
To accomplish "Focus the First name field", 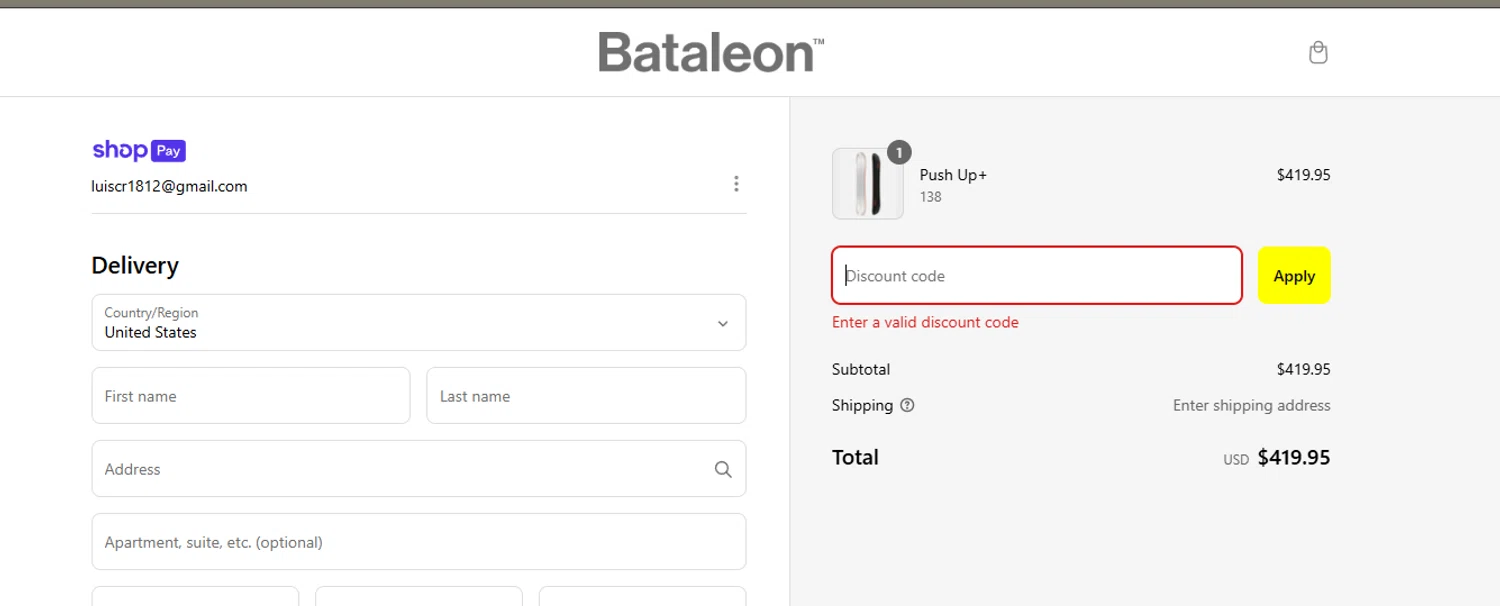I will 251,396.
